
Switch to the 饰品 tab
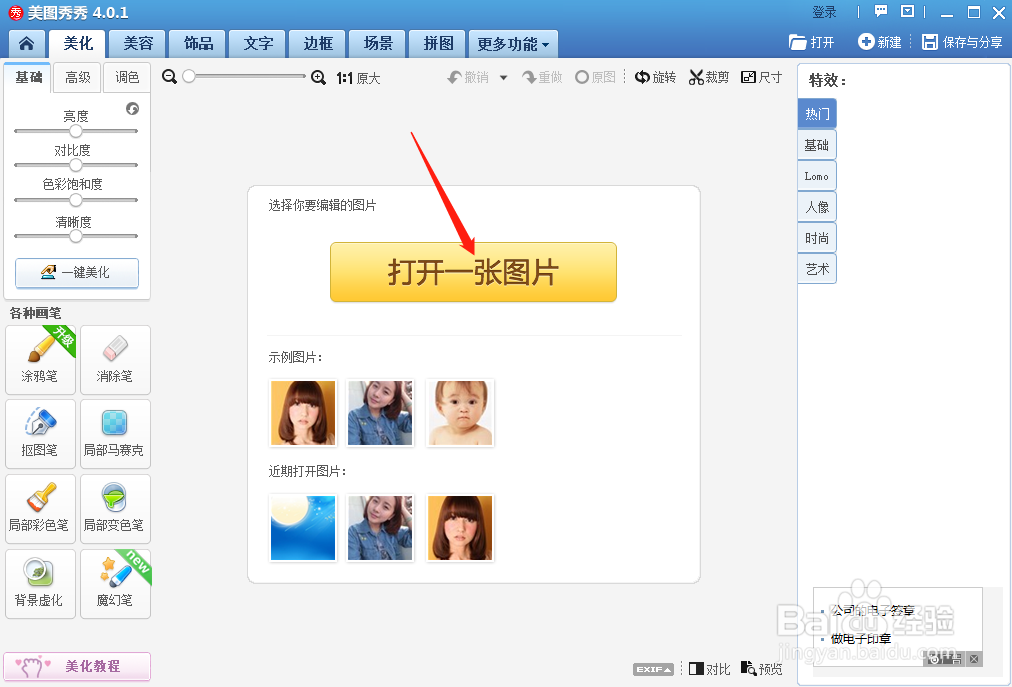pos(198,43)
